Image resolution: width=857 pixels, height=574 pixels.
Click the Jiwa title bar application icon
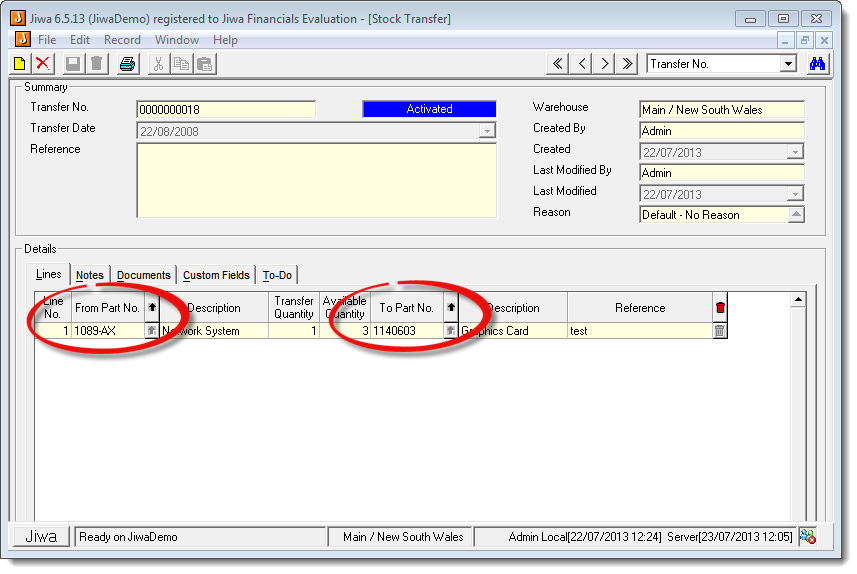18,18
